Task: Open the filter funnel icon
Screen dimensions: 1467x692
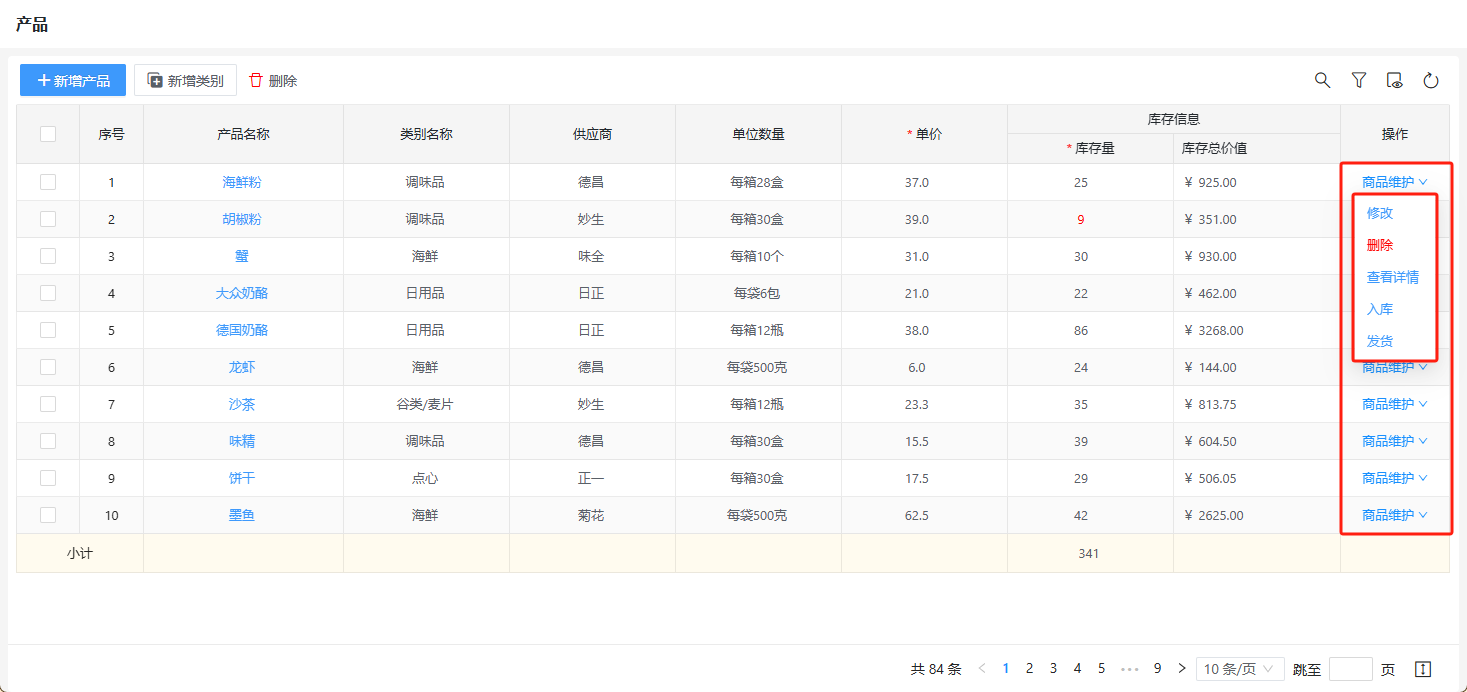Action: click(x=1359, y=81)
